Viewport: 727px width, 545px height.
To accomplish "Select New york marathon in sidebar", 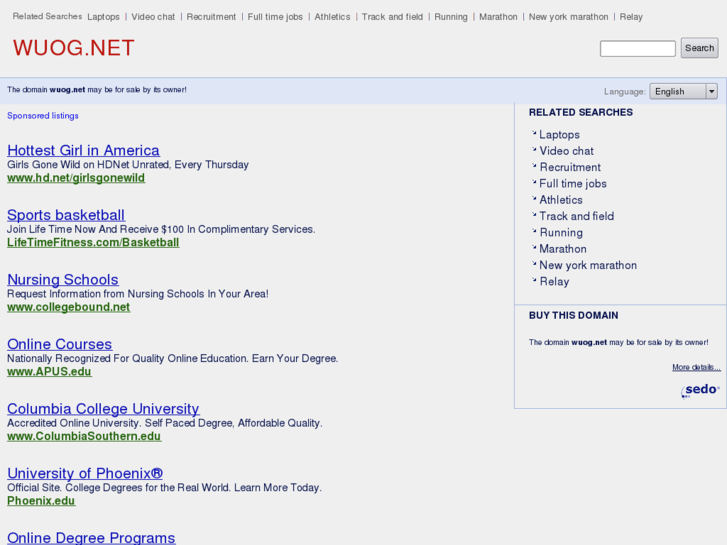I will (x=588, y=265).
